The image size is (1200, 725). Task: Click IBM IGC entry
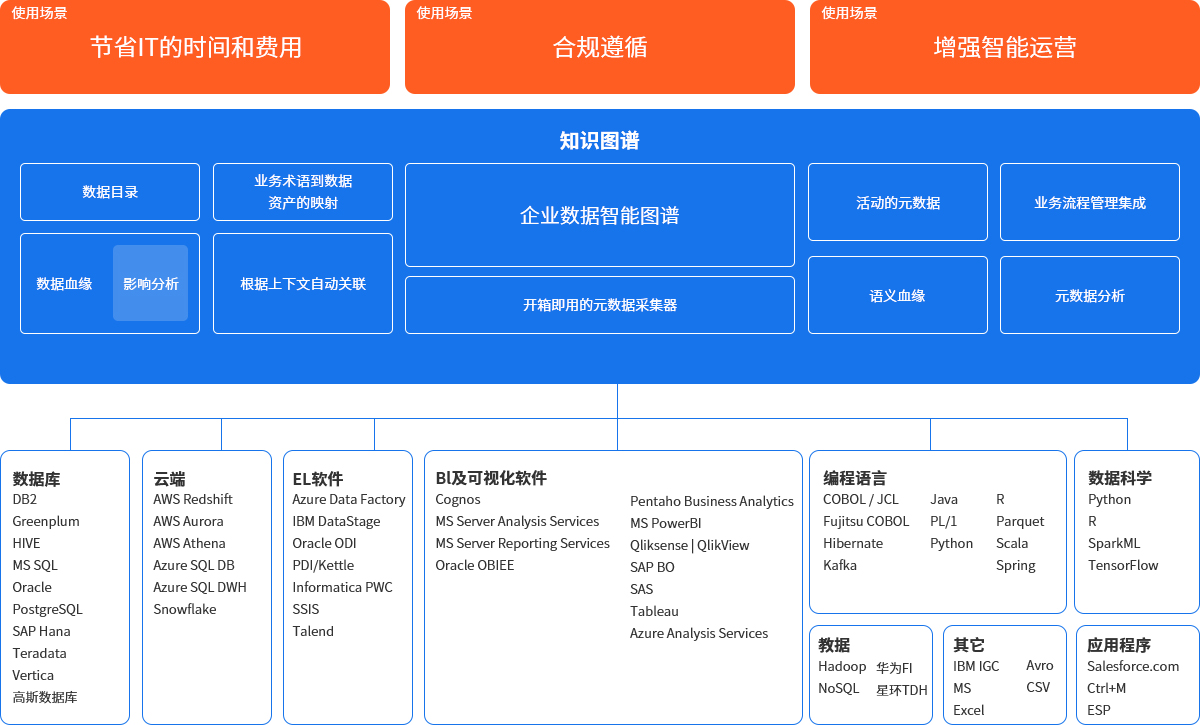976,666
